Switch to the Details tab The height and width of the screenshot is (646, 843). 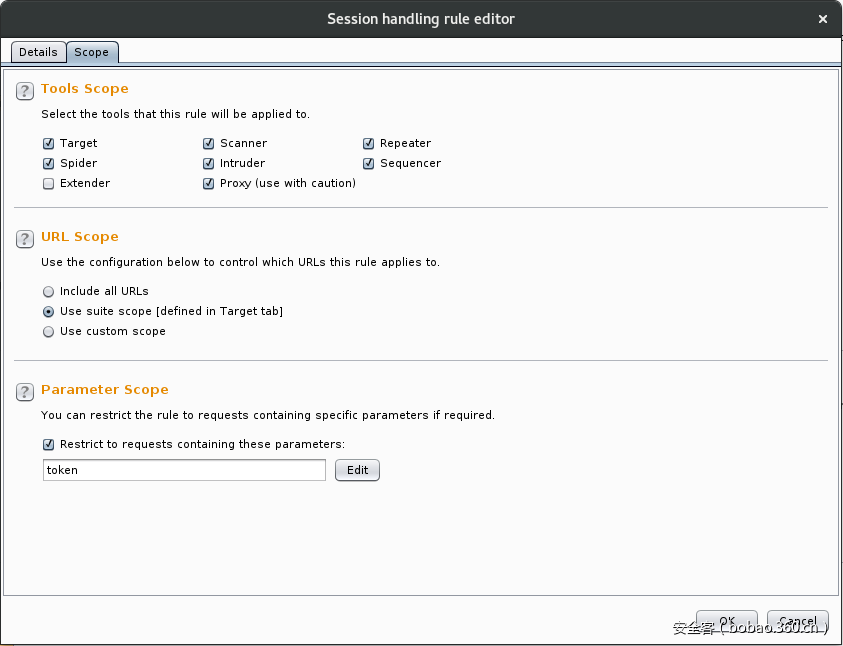click(38, 52)
